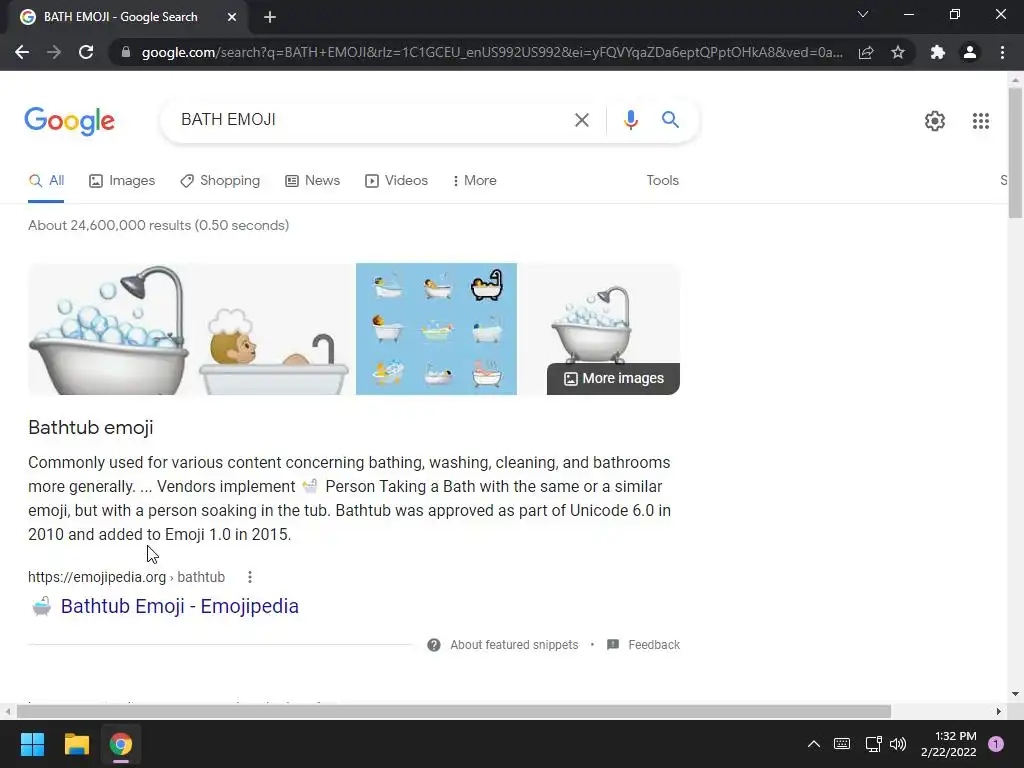
Task: View site security lock icon
Action: [x=126, y=52]
